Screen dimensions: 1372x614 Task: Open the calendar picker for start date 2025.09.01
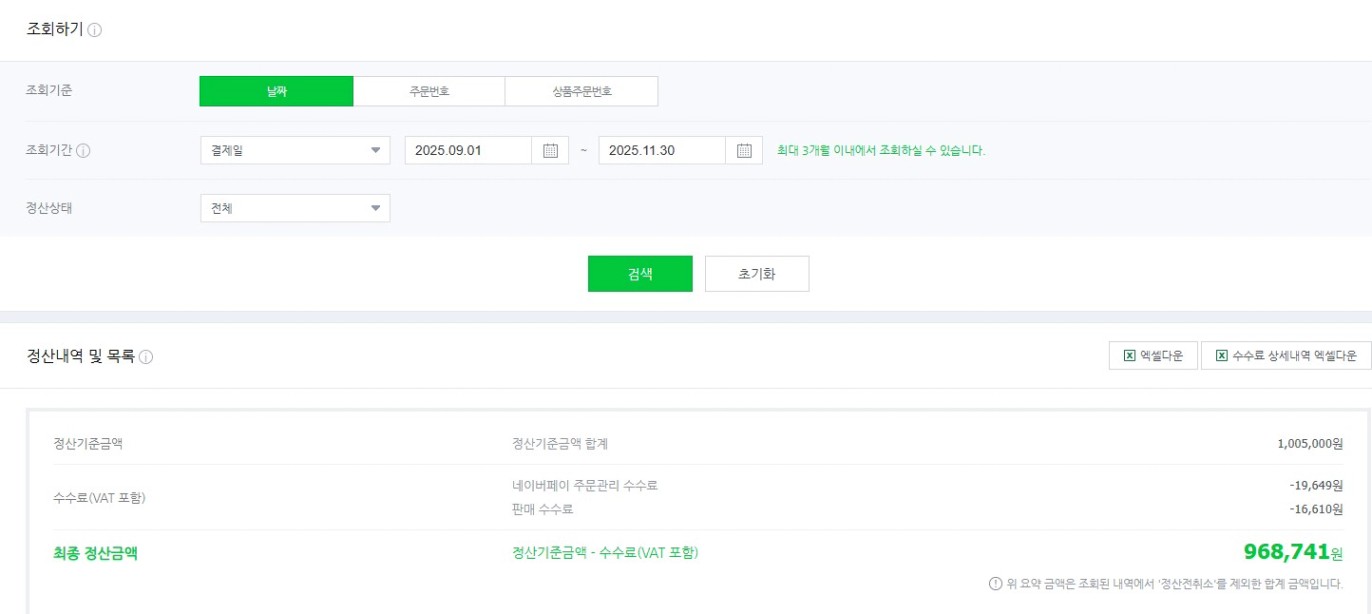click(x=550, y=151)
